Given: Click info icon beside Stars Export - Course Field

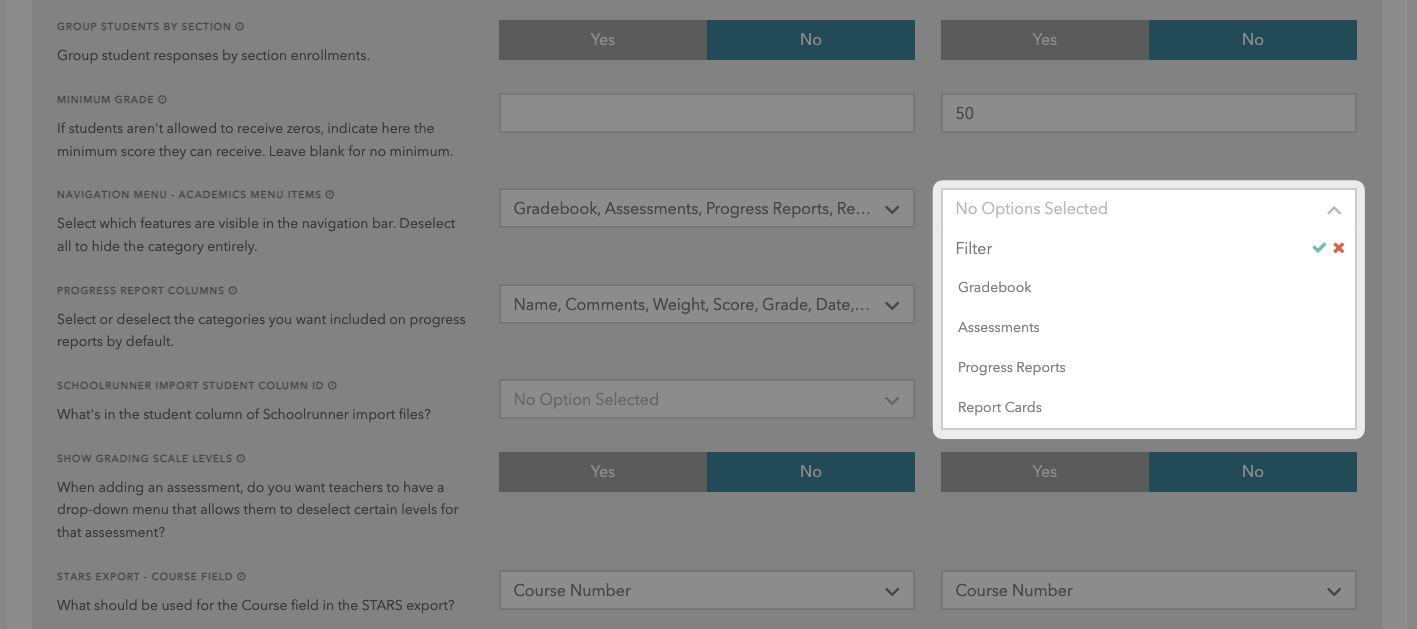Looking at the screenshot, I should (x=241, y=577).
